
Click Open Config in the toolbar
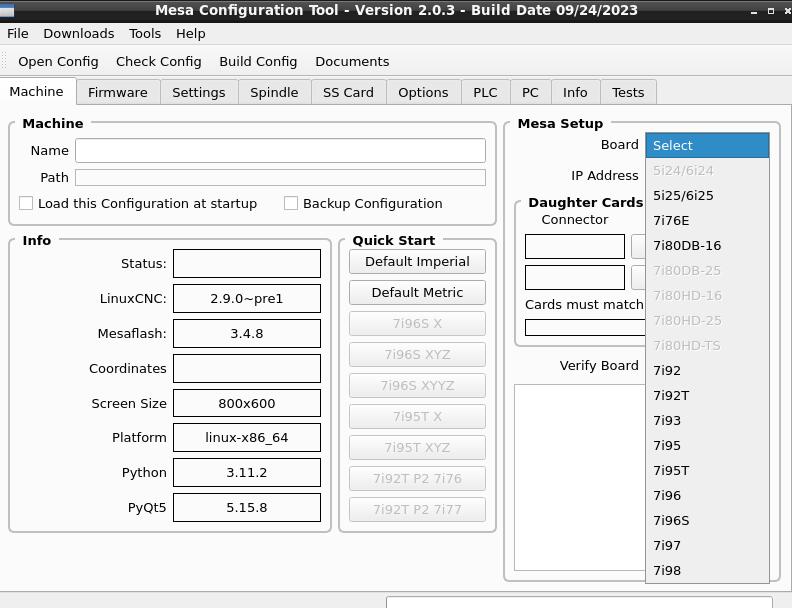[x=58, y=62]
